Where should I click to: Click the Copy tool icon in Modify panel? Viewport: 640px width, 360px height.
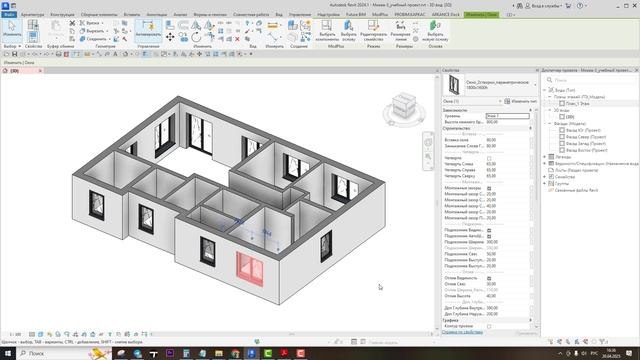click(x=184, y=38)
